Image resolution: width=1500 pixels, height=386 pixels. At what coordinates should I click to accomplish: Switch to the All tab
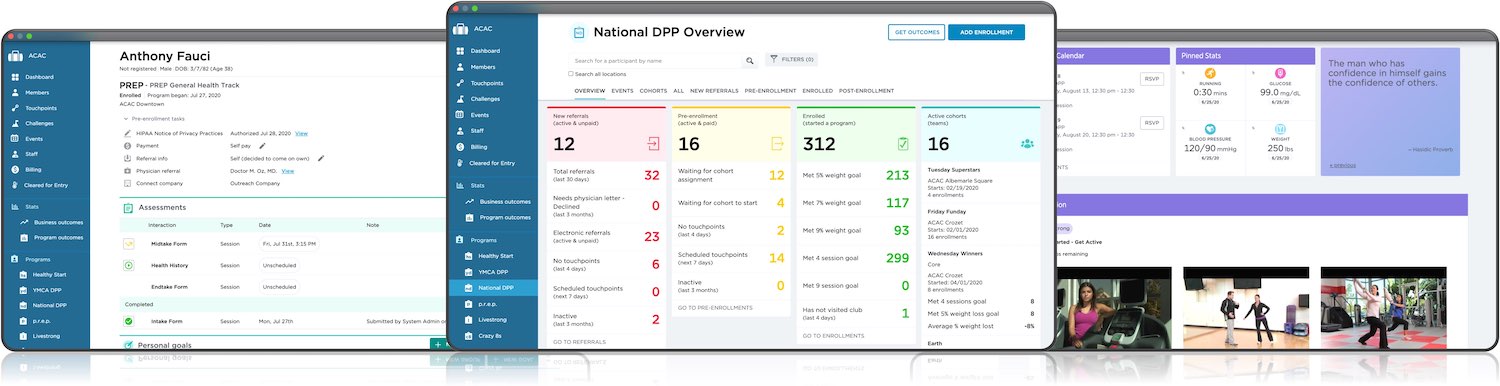coord(679,91)
